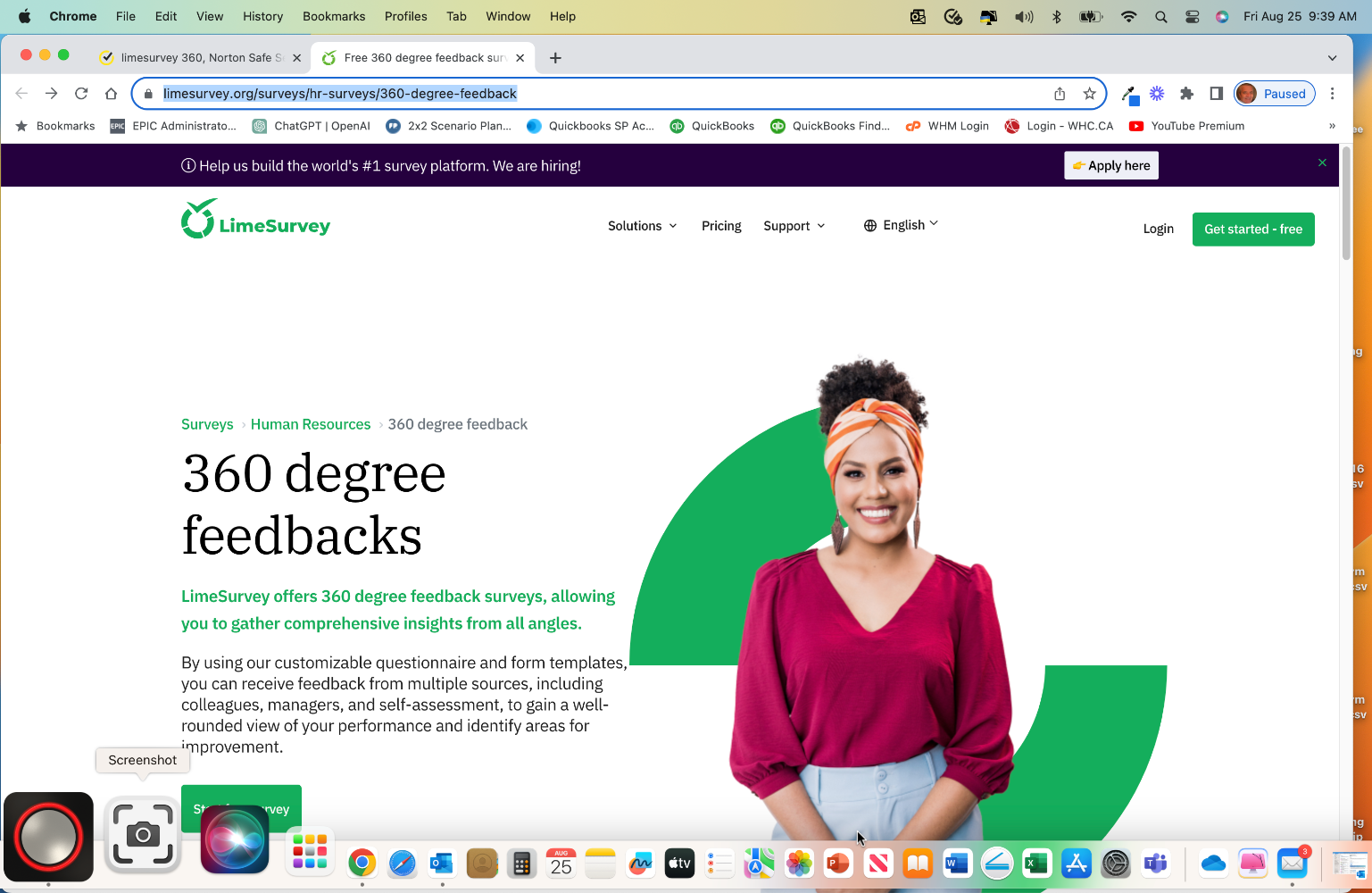The height and width of the screenshot is (893, 1372).
Task: Click the Human Resources breadcrumb link
Action: click(x=311, y=424)
